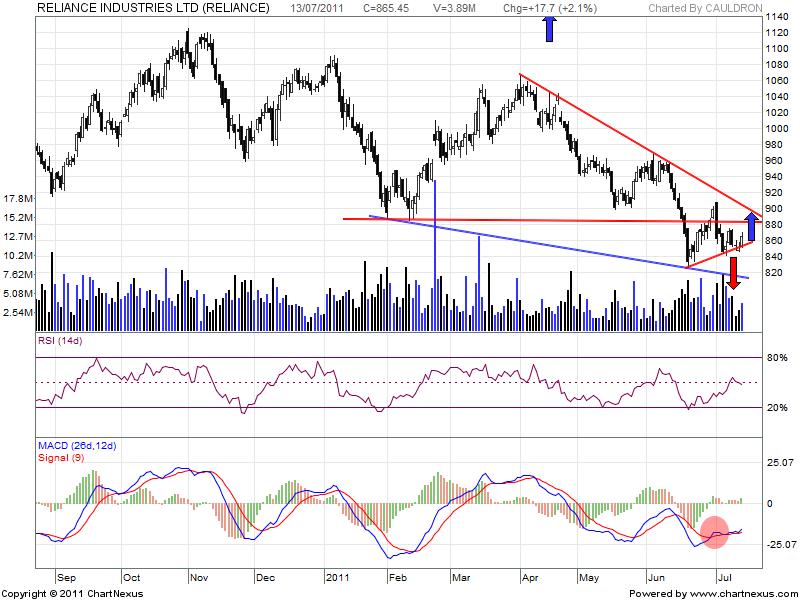Select the Nov label on the time axis
Screen dimensions: 800x600
198,577
